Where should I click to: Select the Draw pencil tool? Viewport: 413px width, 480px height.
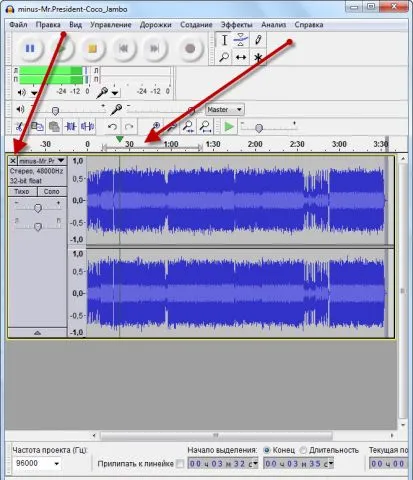[x=258, y=40]
